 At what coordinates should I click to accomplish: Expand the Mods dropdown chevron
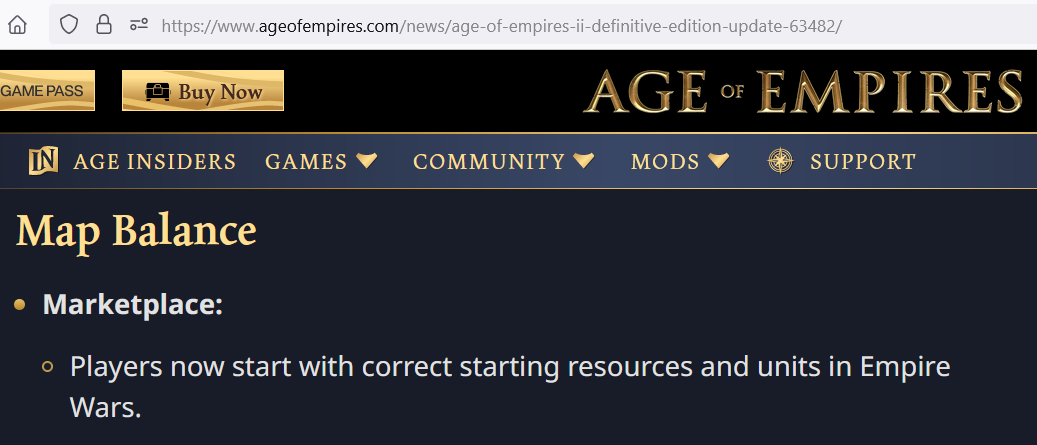point(718,160)
